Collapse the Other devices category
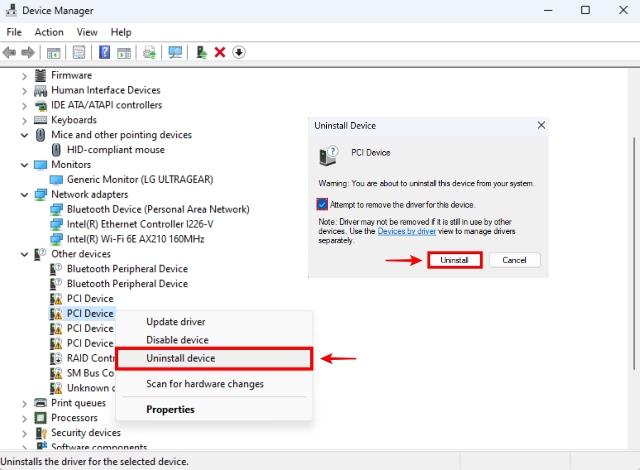The image size is (640, 470). pyautogui.click(x=25, y=254)
